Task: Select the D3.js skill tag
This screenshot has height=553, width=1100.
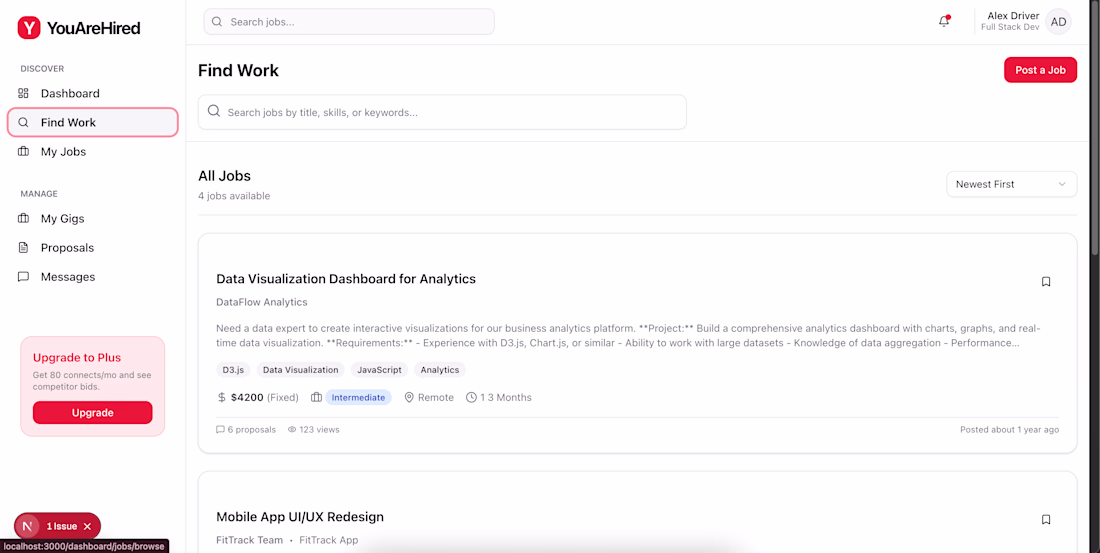Action: point(233,370)
